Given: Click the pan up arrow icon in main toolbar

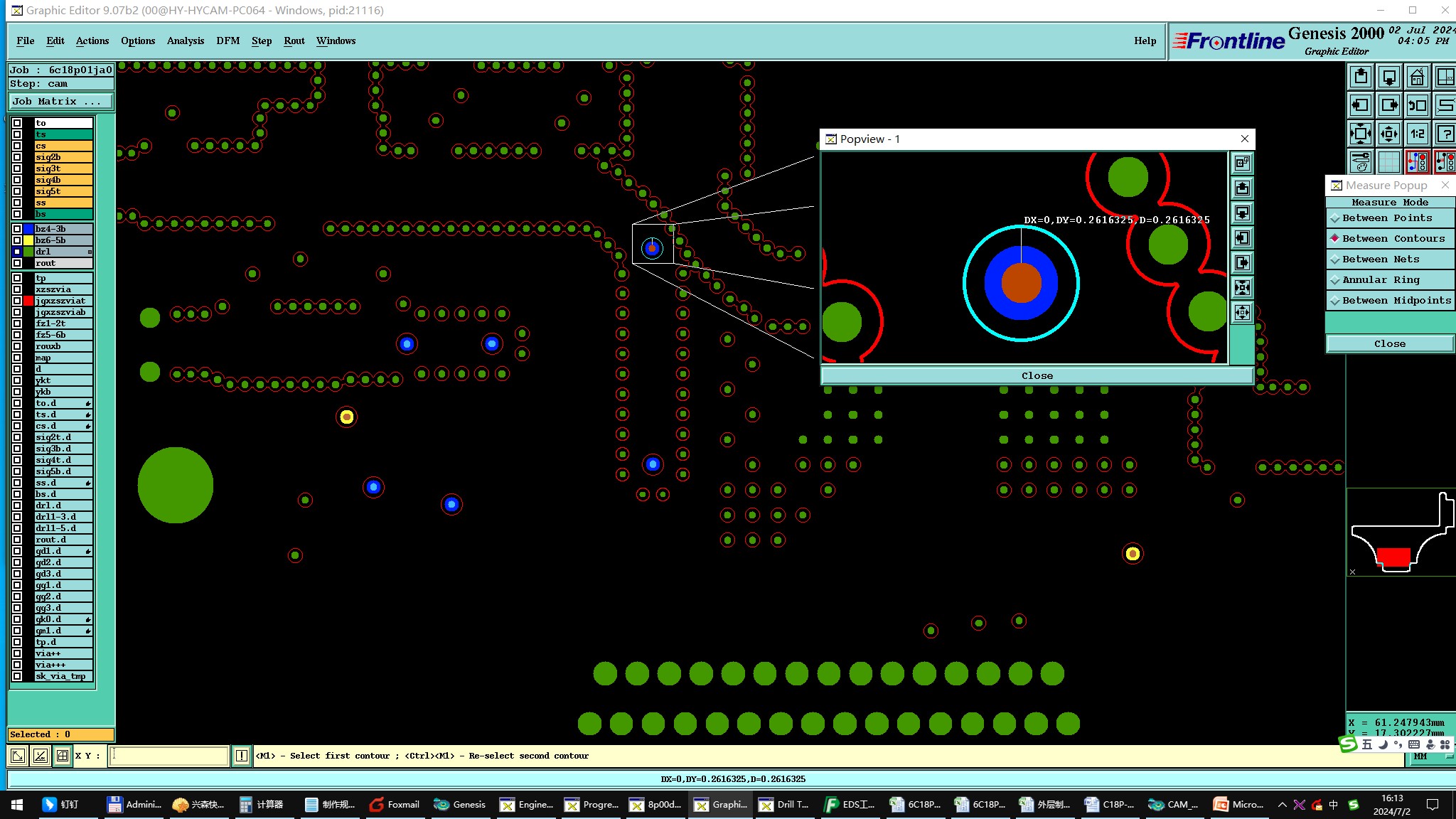Looking at the screenshot, I should [1360, 77].
